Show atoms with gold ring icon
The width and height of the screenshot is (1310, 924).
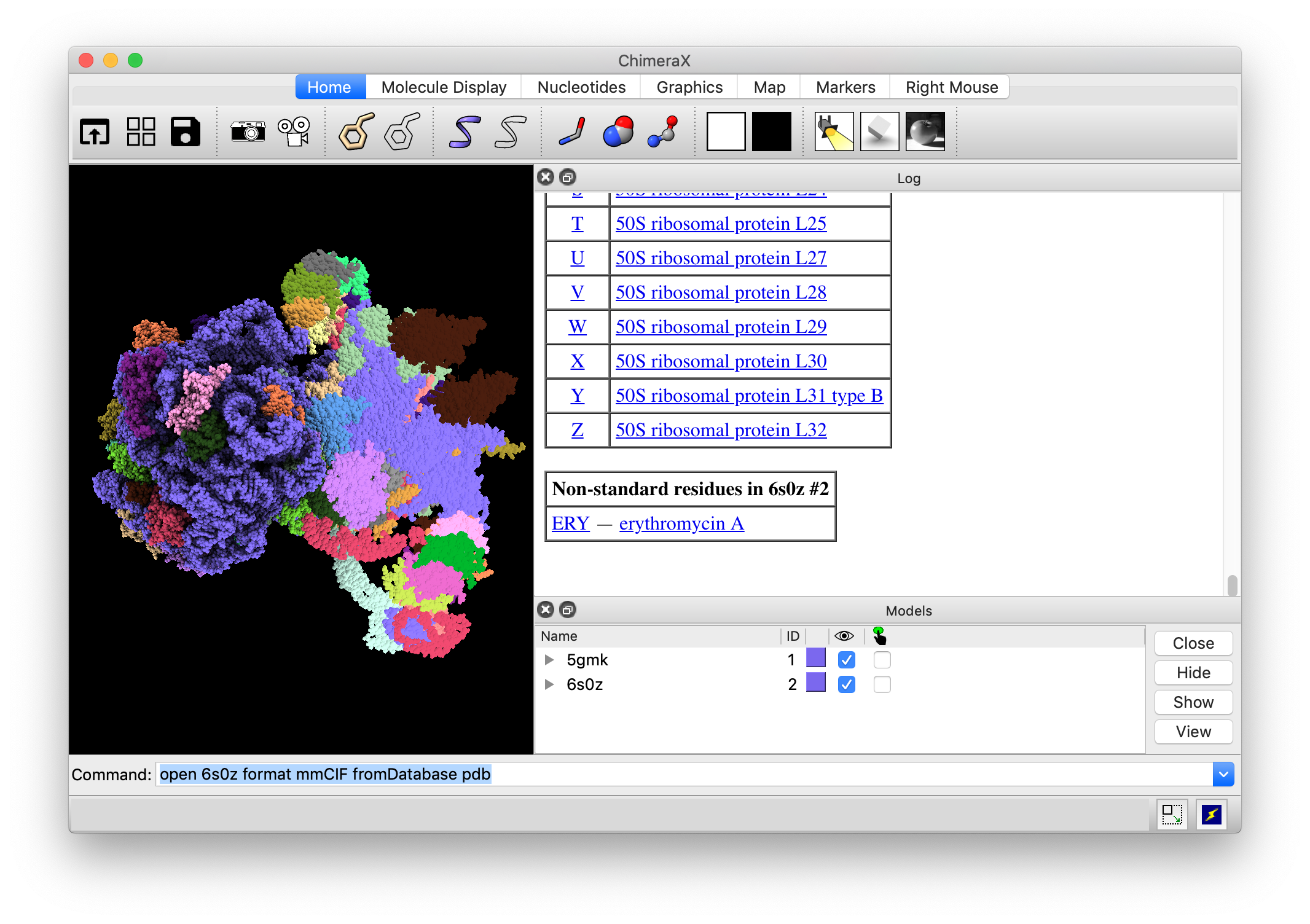pyautogui.click(x=356, y=131)
